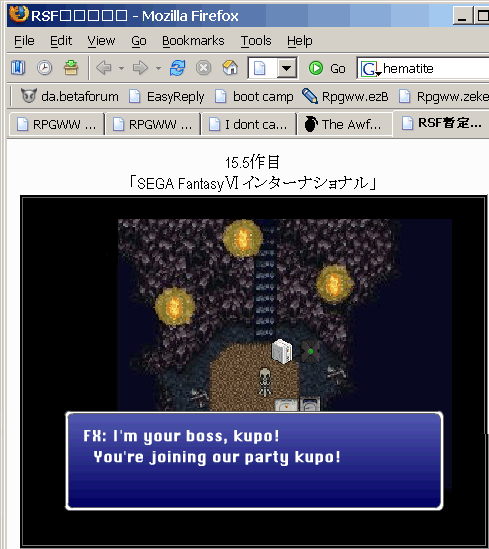Expand the back button history dropdown

point(121,68)
